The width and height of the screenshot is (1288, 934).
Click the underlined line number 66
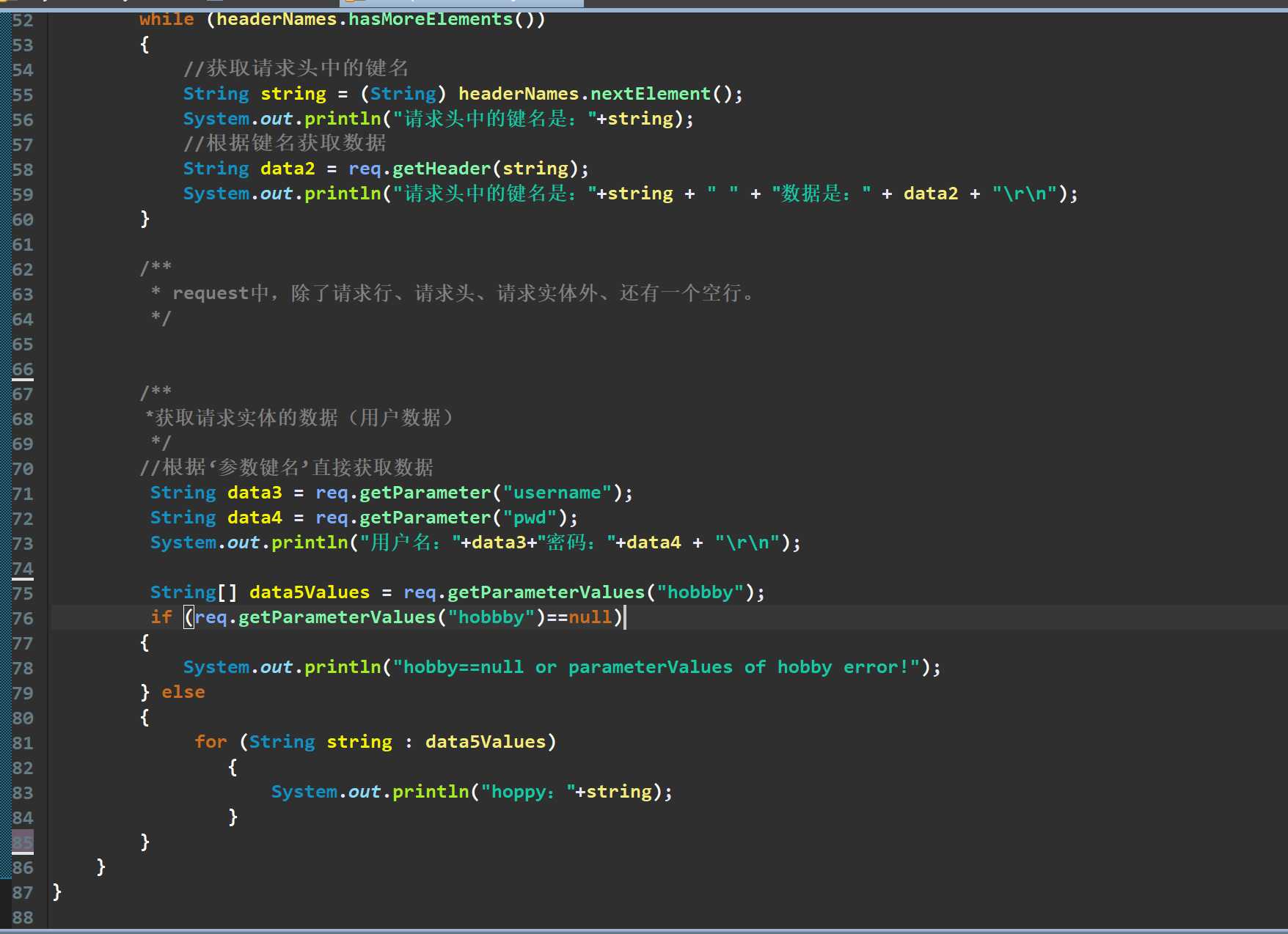23,369
